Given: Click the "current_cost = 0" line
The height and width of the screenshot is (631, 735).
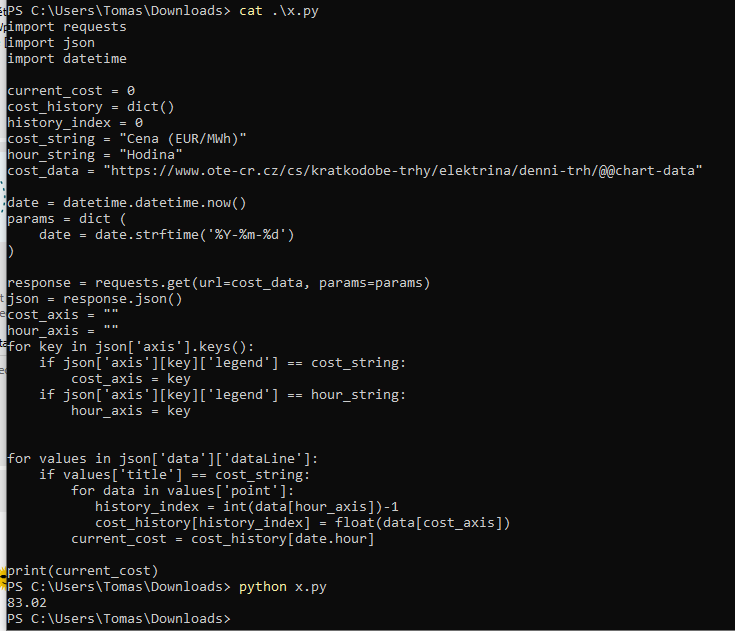Looking at the screenshot, I should 71,91.
